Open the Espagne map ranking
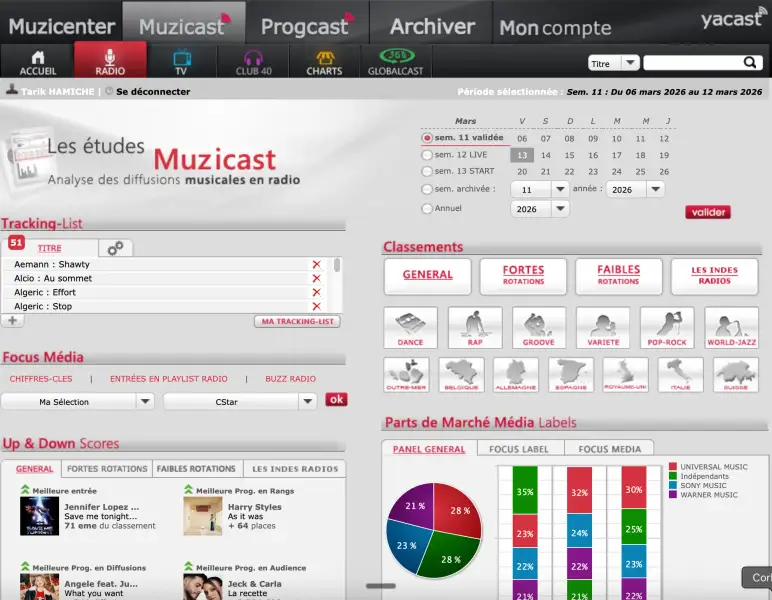The width and height of the screenshot is (772, 600). 571,375
